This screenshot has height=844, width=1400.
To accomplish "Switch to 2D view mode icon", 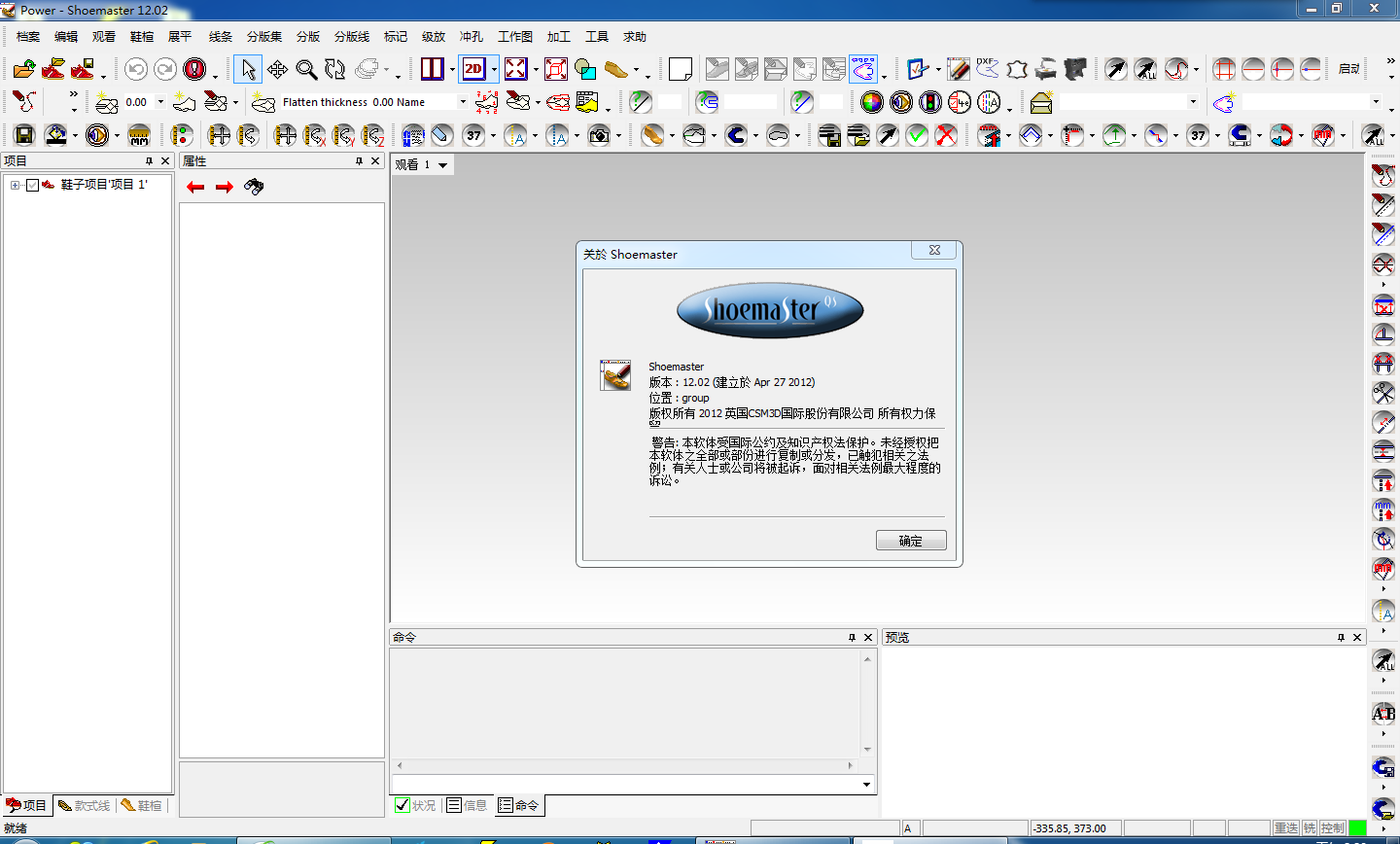I will pos(473,69).
